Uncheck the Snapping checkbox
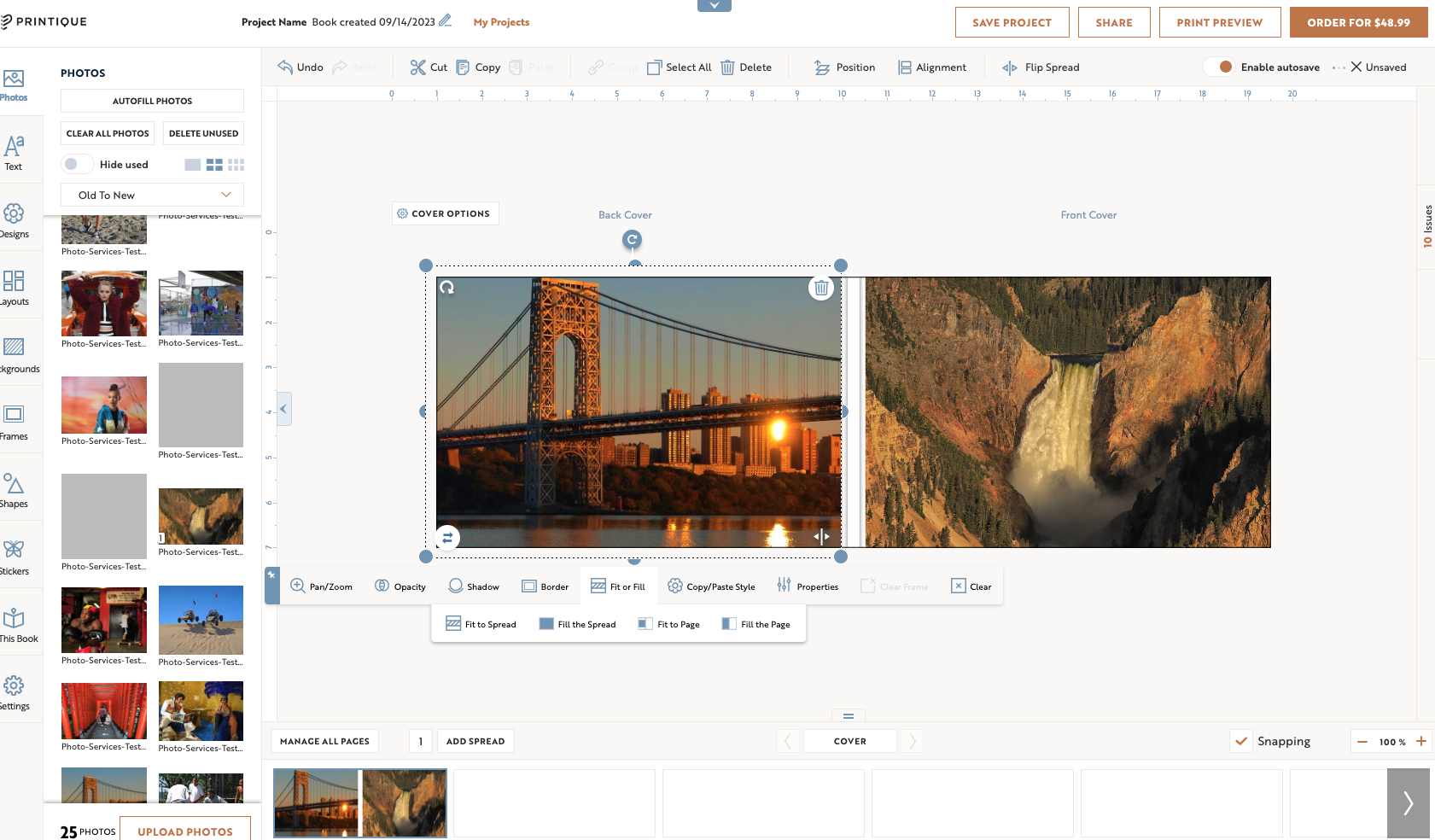1435x840 pixels. 1241,741
